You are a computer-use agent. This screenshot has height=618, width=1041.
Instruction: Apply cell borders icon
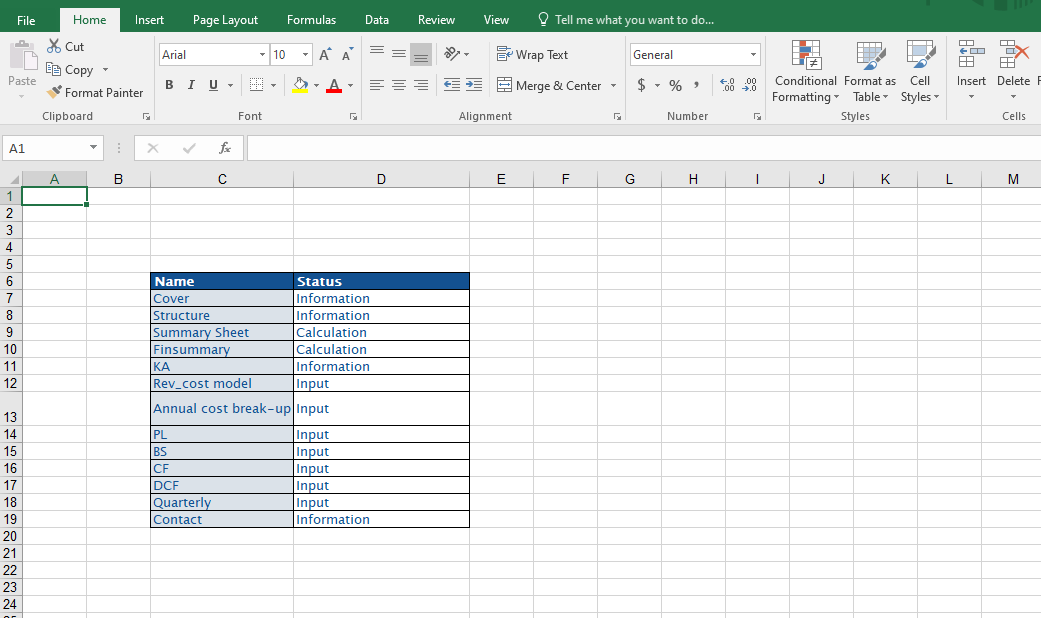coord(256,85)
